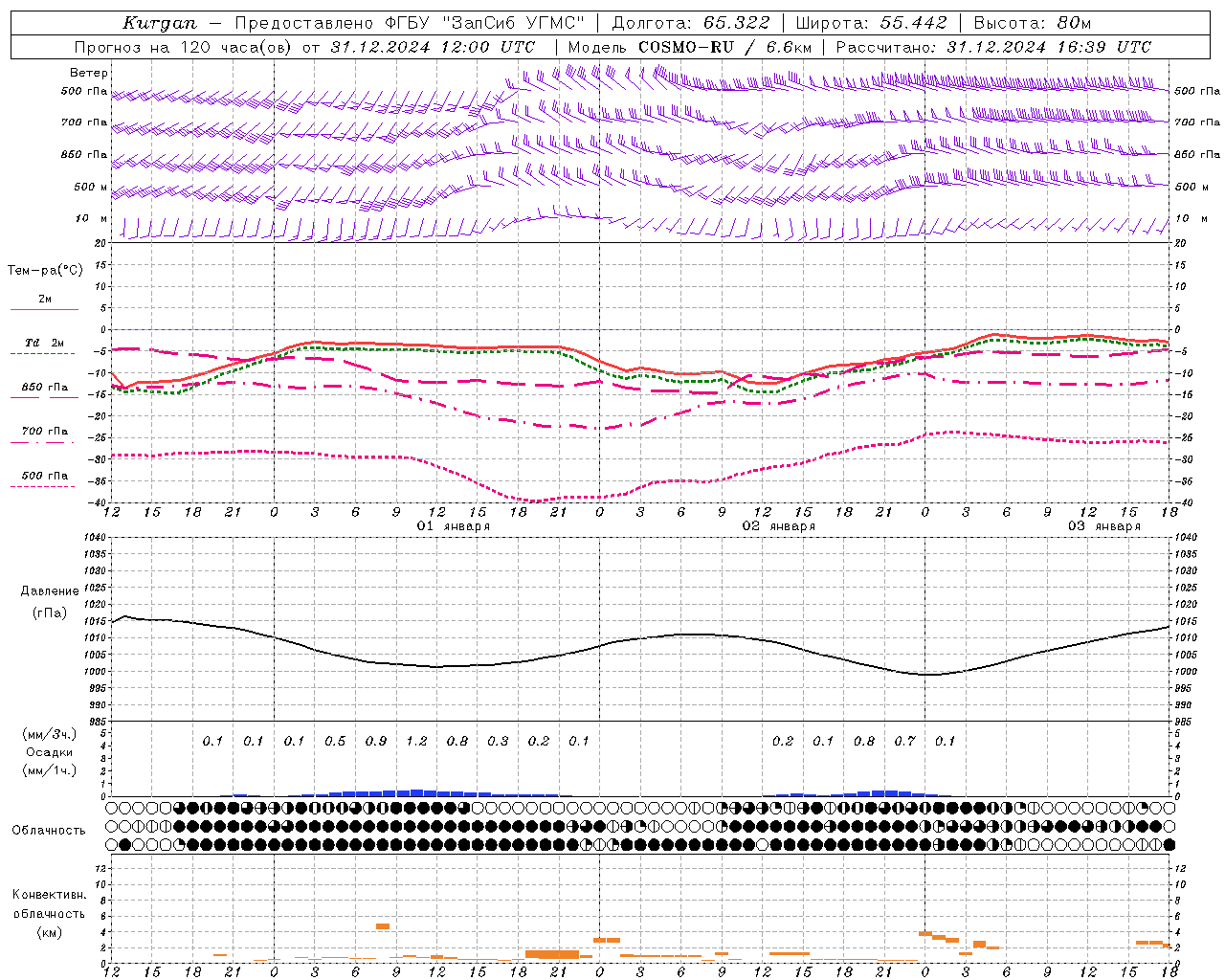1225x980 pixels.
Task: Click the precipitation value "0.7"
Action: coord(904,741)
